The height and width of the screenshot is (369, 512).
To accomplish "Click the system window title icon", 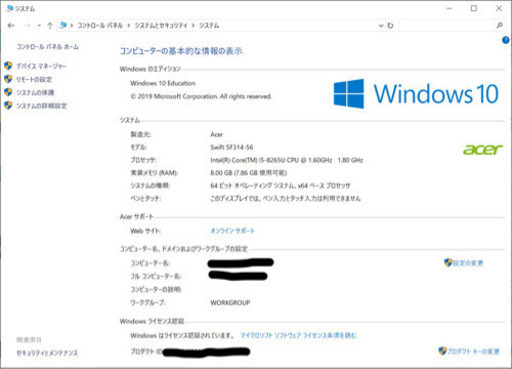I will 10,8.
